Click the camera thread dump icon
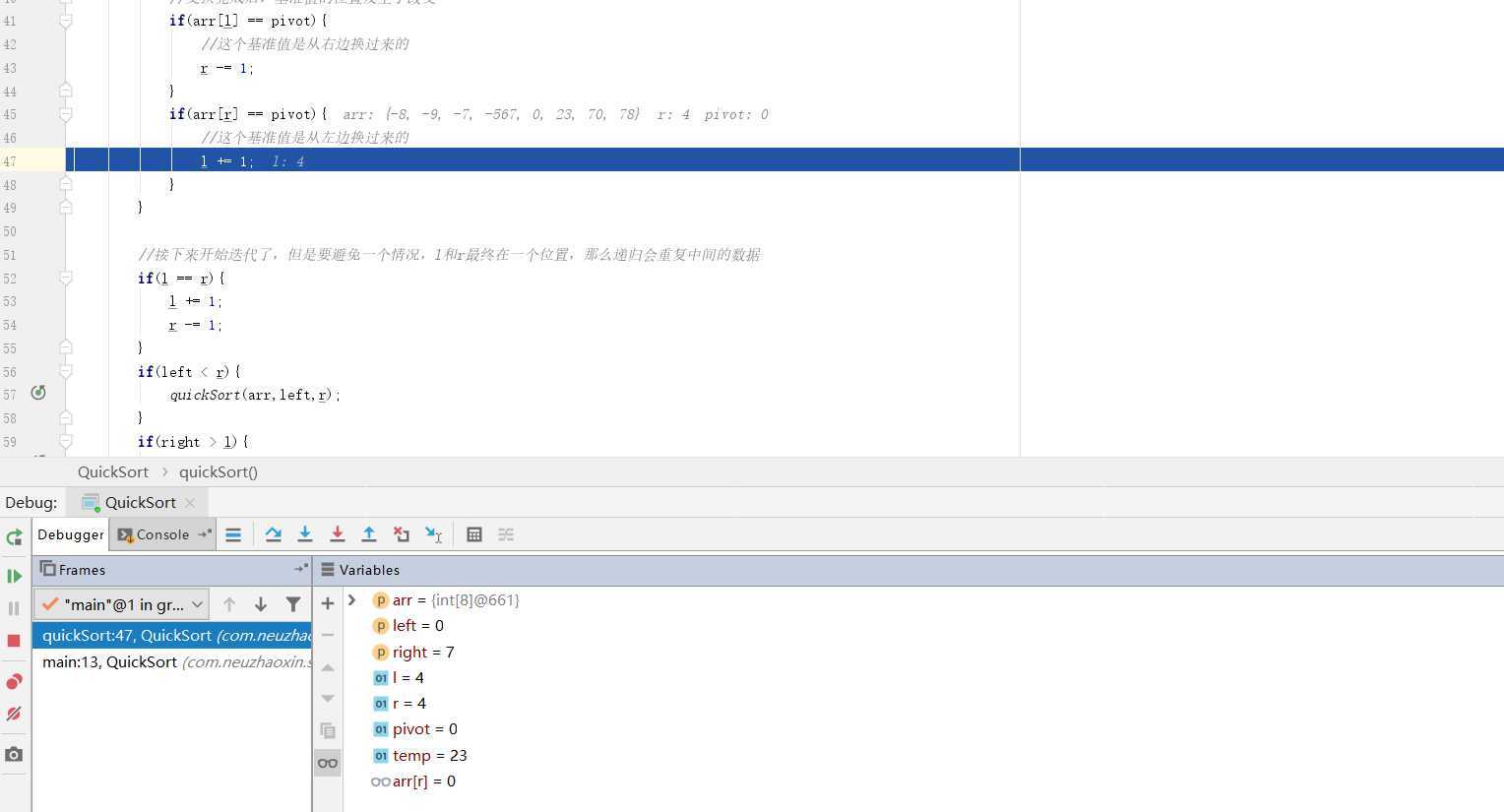Viewport: 1504px width, 812px height. click(14, 754)
